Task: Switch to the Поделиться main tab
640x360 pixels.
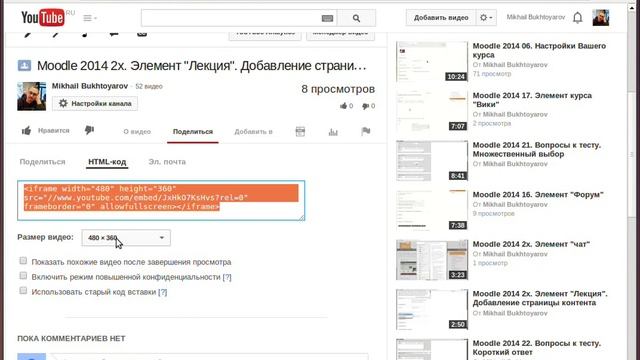Action: 193,131
